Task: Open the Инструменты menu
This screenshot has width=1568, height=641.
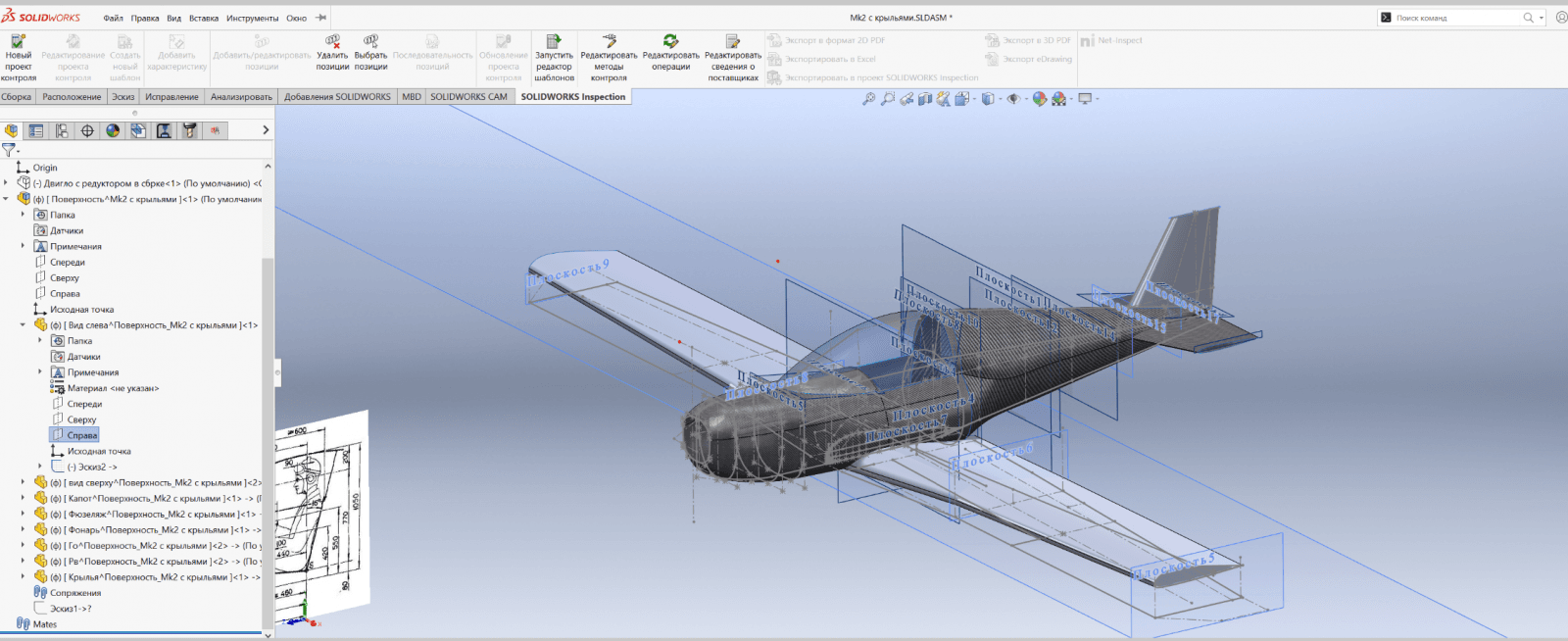Action: coord(253,18)
